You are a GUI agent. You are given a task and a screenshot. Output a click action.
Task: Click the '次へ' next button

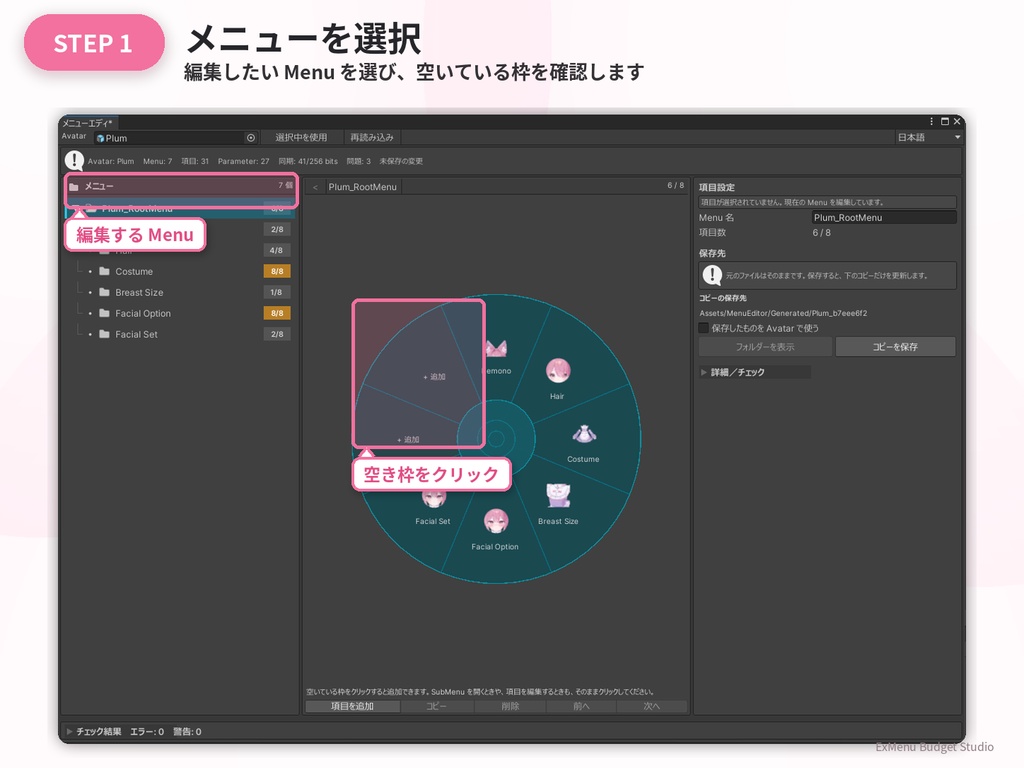[652, 706]
